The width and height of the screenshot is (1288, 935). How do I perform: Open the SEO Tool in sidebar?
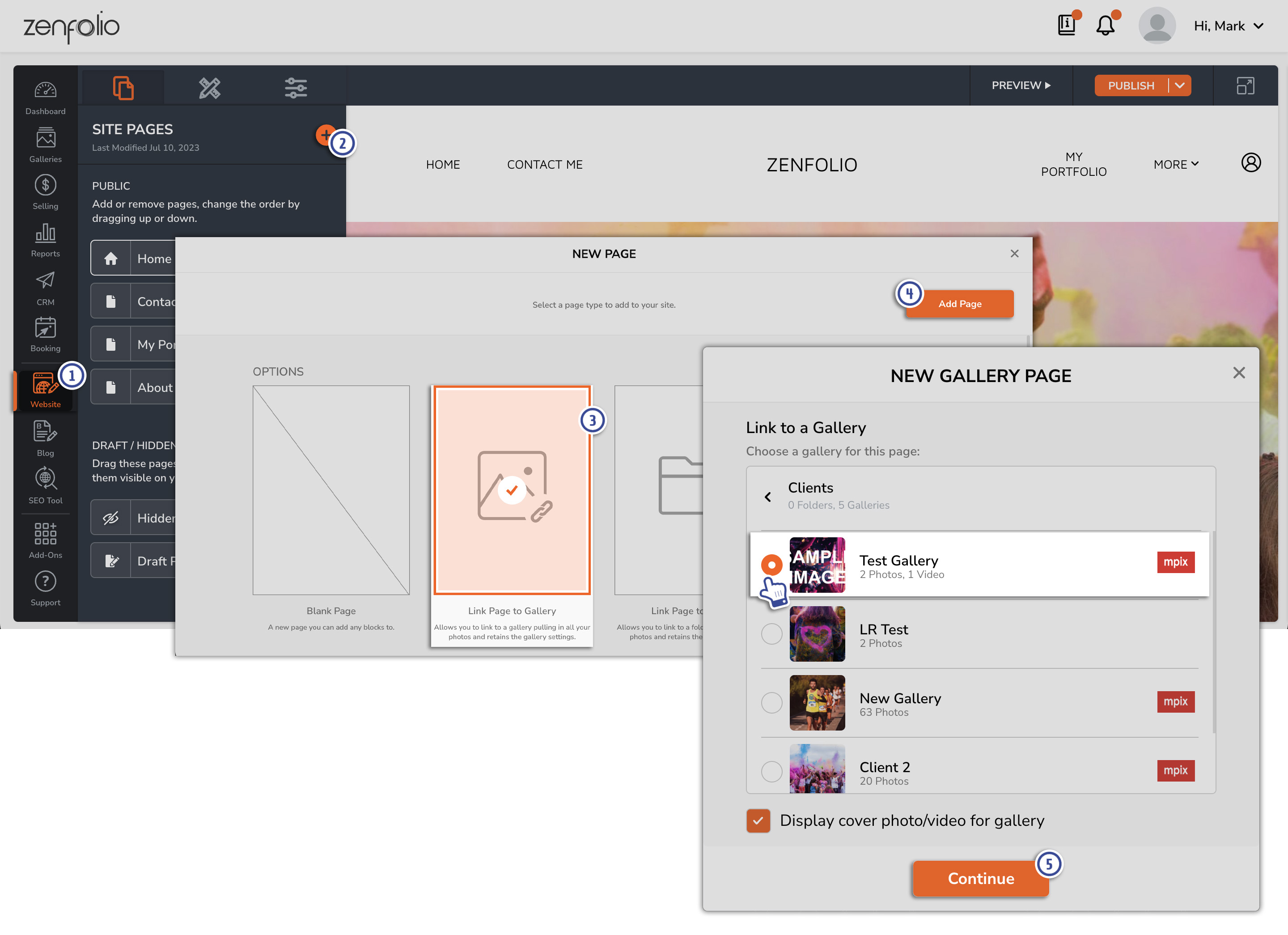[x=46, y=486]
